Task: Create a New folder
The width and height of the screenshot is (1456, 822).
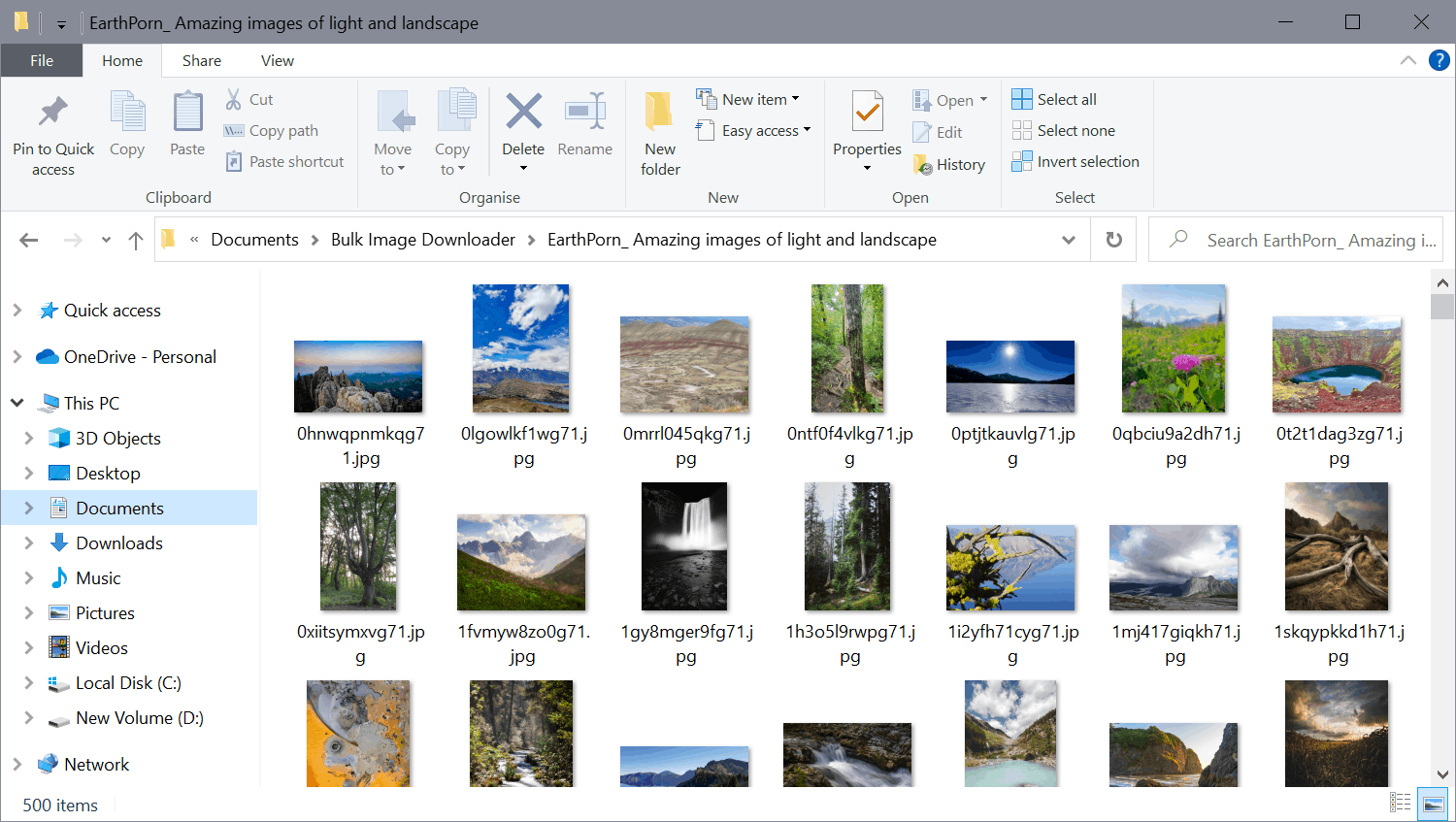Action: 660,134
